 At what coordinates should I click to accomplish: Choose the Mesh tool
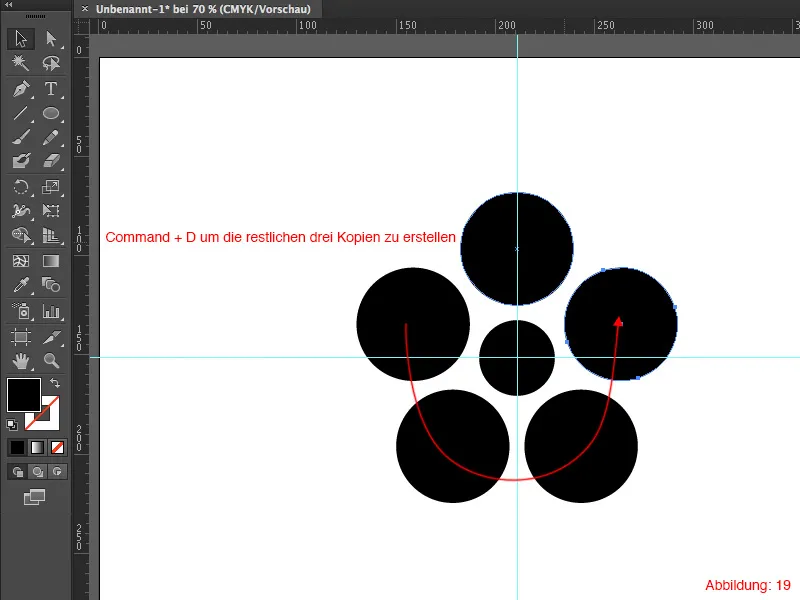point(21,261)
